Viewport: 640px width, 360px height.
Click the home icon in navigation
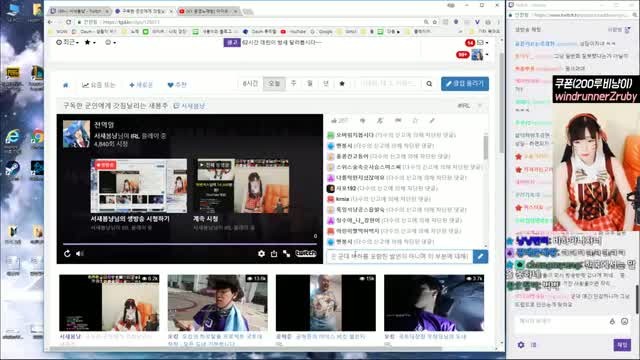(x=66, y=85)
